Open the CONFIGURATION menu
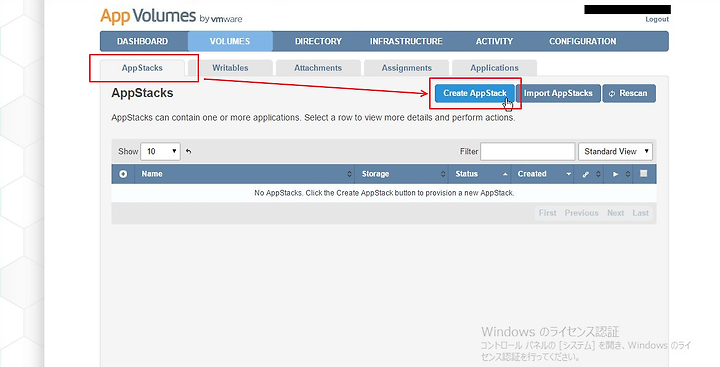 [x=582, y=41]
